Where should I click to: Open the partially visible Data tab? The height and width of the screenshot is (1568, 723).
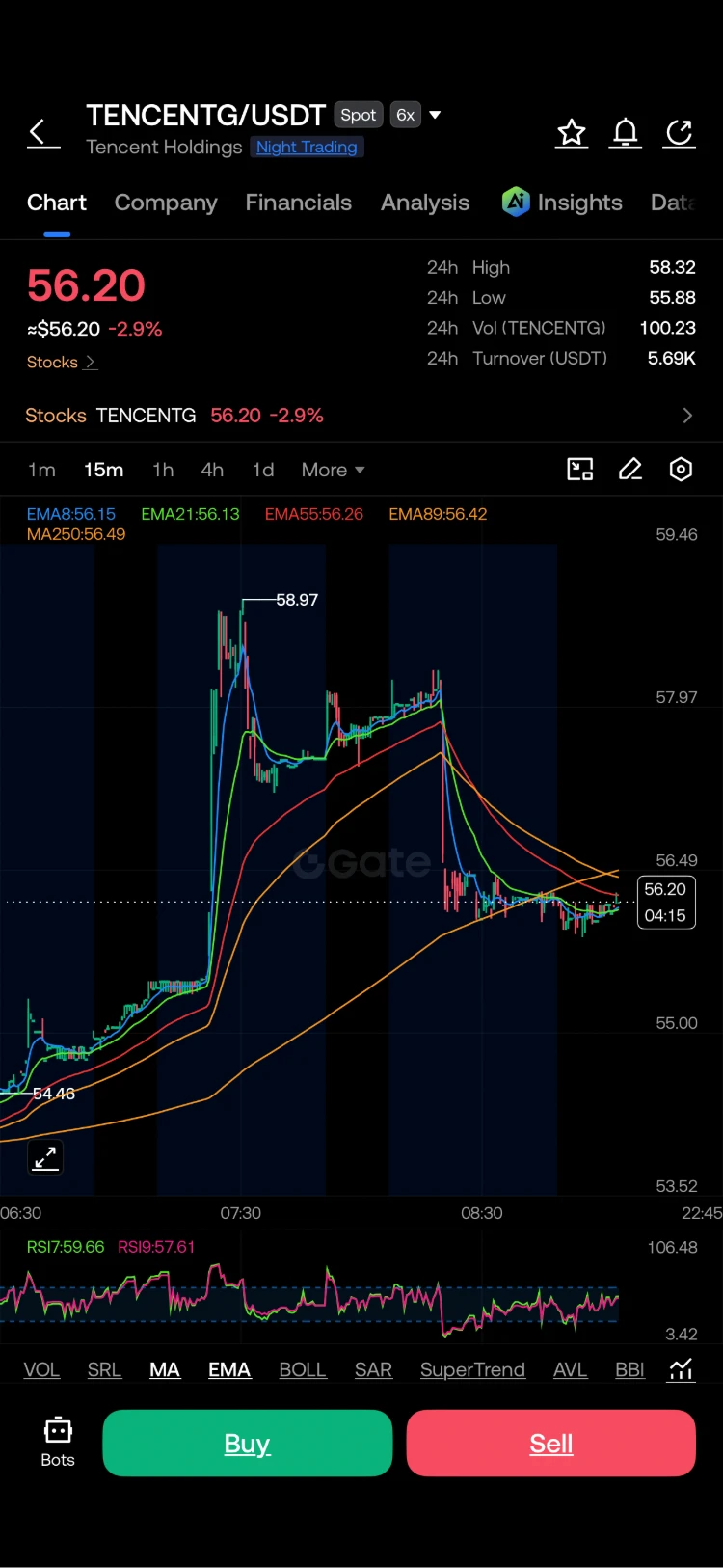pyautogui.click(x=673, y=203)
